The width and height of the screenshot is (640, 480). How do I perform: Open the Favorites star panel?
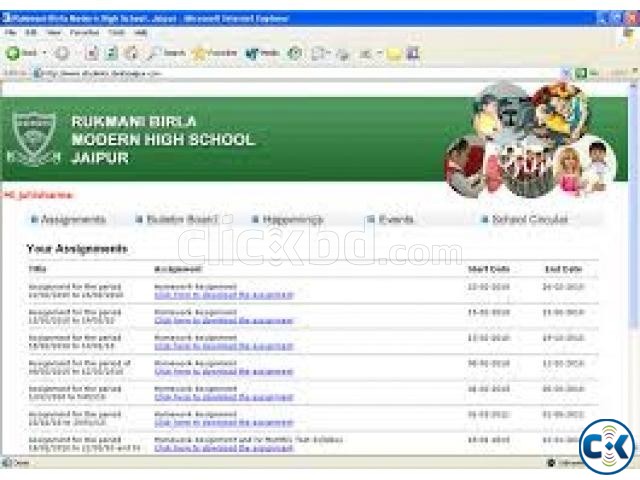click(215, 53)
